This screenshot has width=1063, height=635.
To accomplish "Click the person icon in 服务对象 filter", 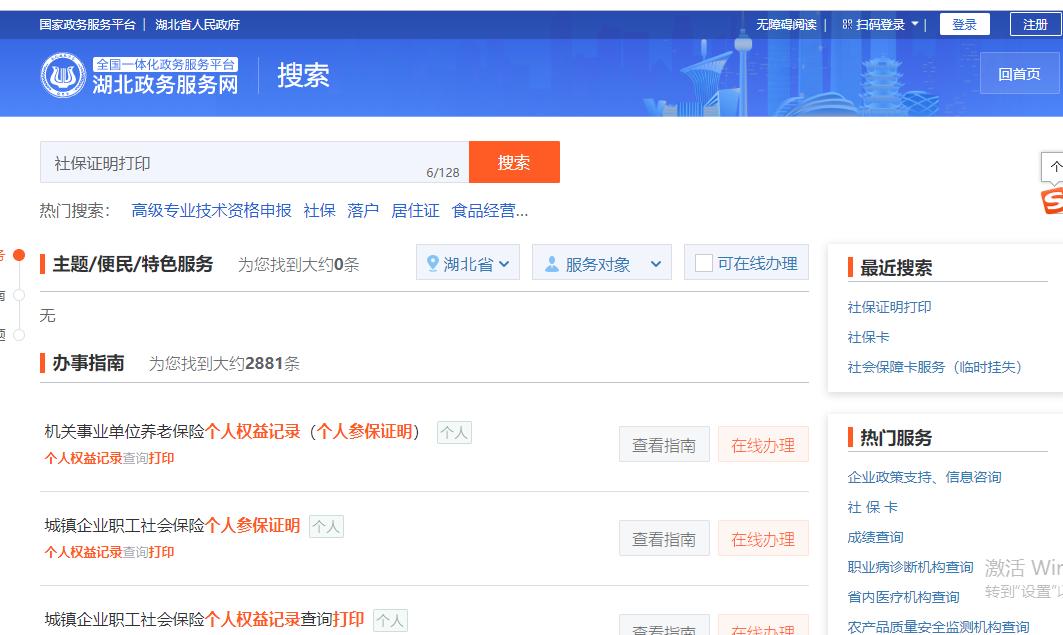I will tap(553, 261).
